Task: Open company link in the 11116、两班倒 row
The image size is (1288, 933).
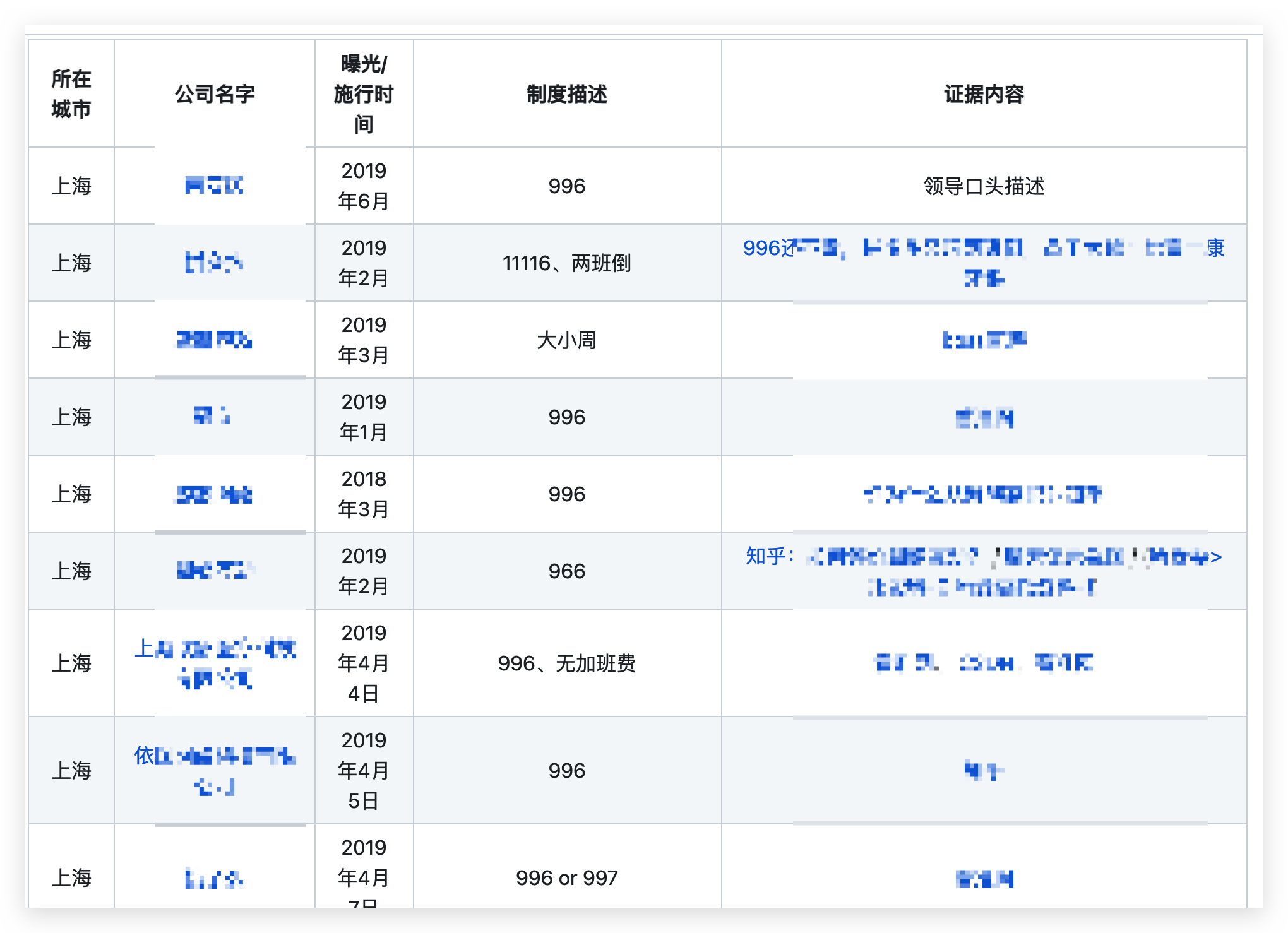Action: (x=214, y=263)
